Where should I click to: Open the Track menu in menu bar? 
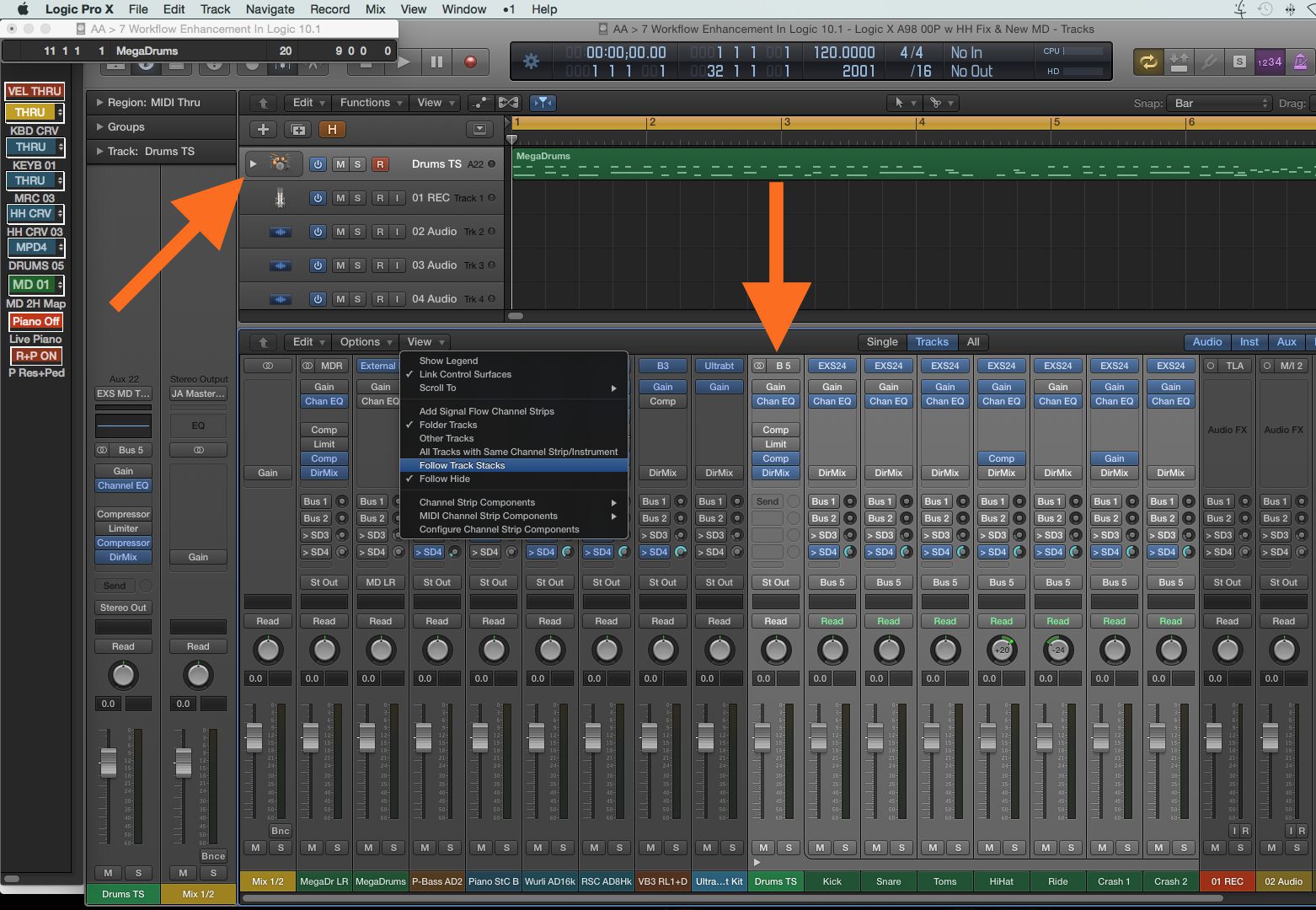coord(215,9)
